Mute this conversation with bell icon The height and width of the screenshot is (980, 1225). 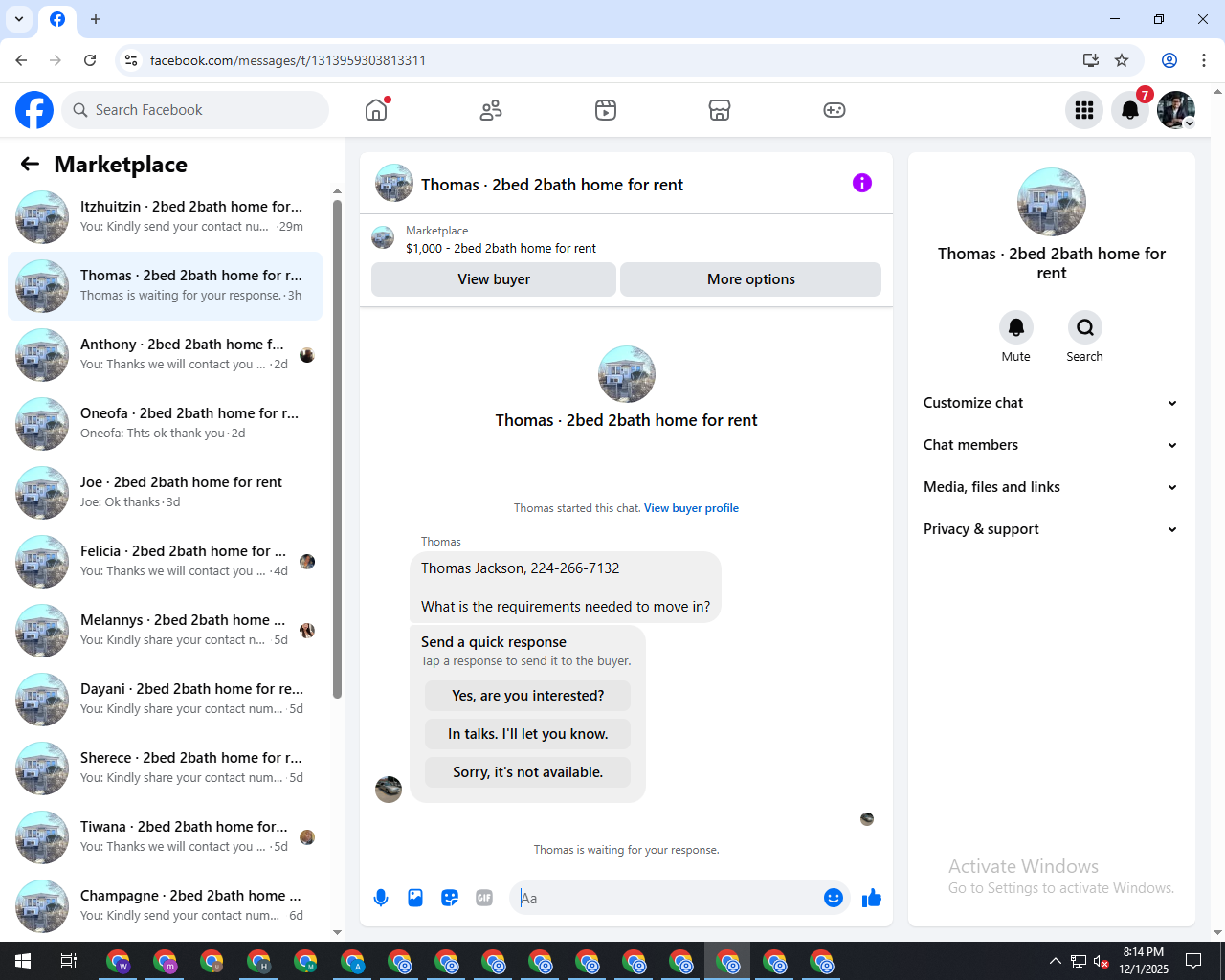(1016, 327)
